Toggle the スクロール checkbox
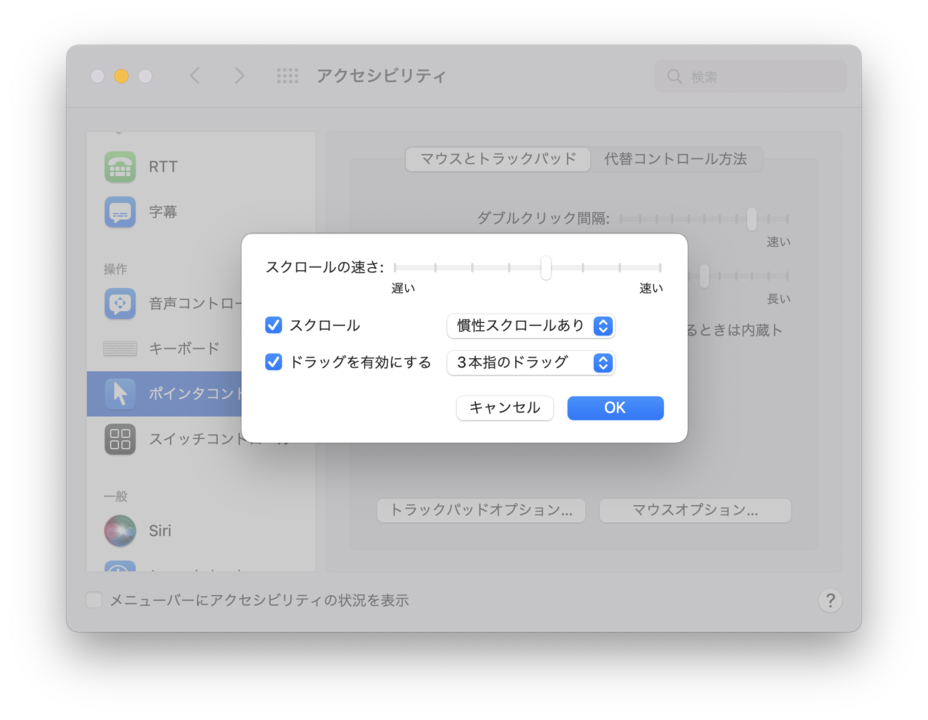This screenshot has width=928, height=720. pyautogui.click(x=273, y=325)
